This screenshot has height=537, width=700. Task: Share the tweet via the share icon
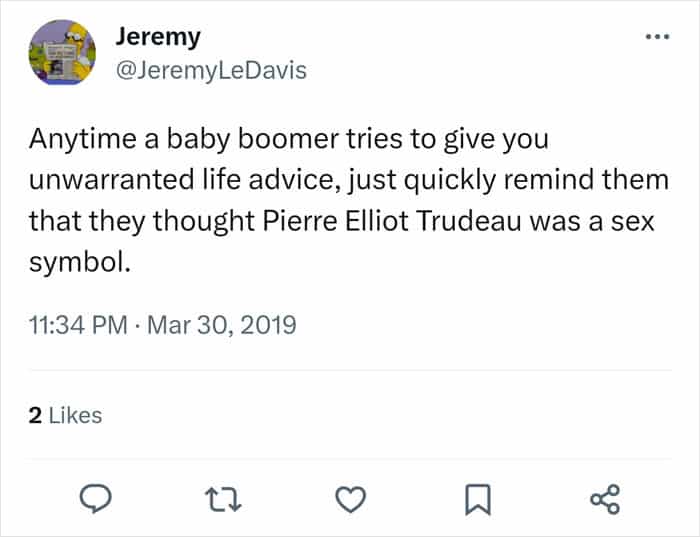(605, 499)
